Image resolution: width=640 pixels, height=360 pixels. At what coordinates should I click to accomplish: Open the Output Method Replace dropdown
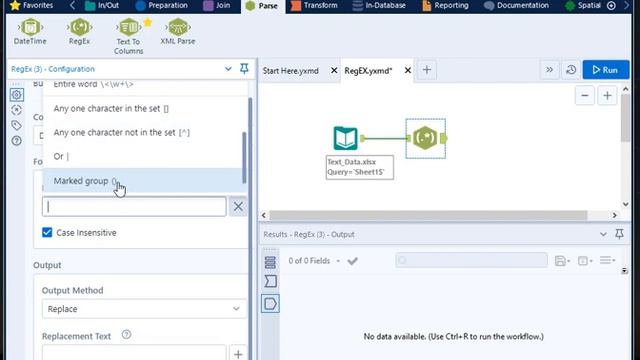[x=144, y=309]
